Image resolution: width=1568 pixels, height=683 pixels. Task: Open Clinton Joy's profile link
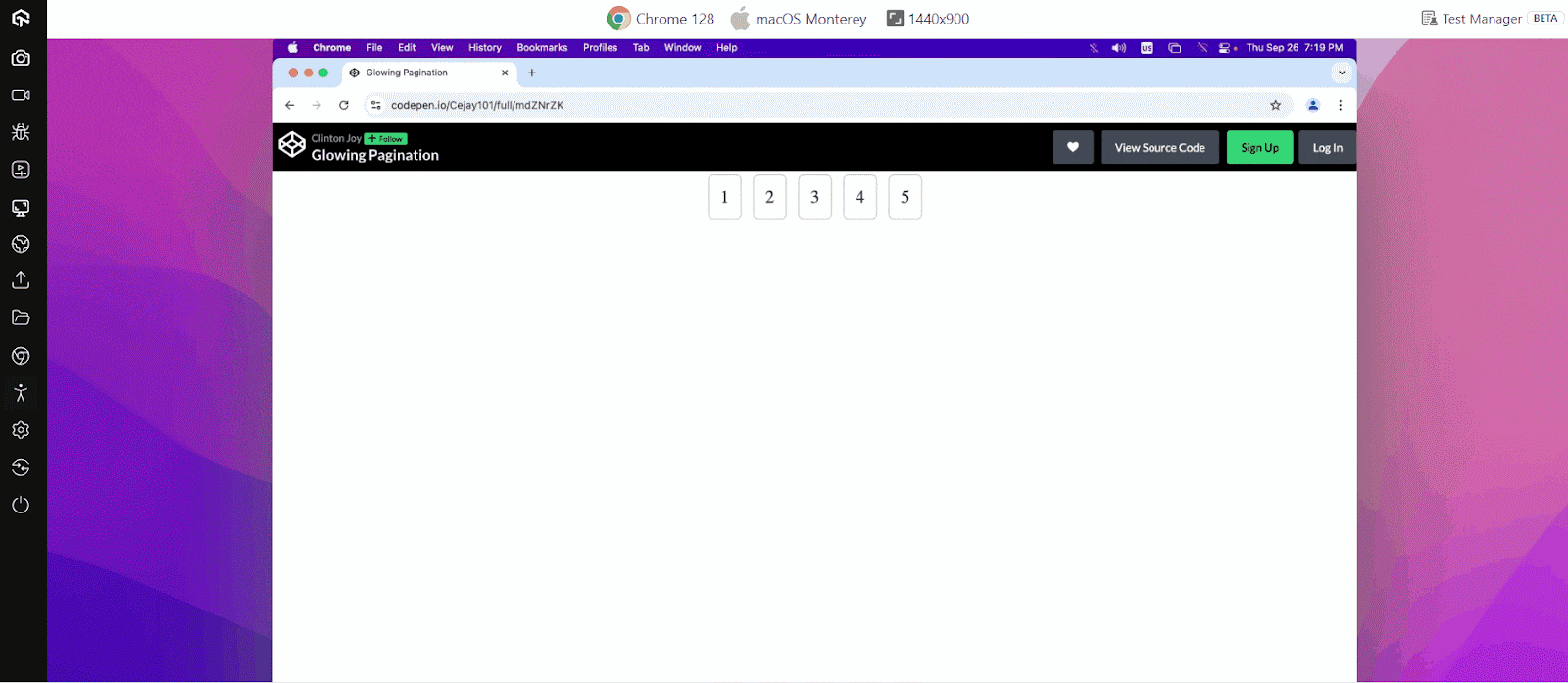(336, 138)
